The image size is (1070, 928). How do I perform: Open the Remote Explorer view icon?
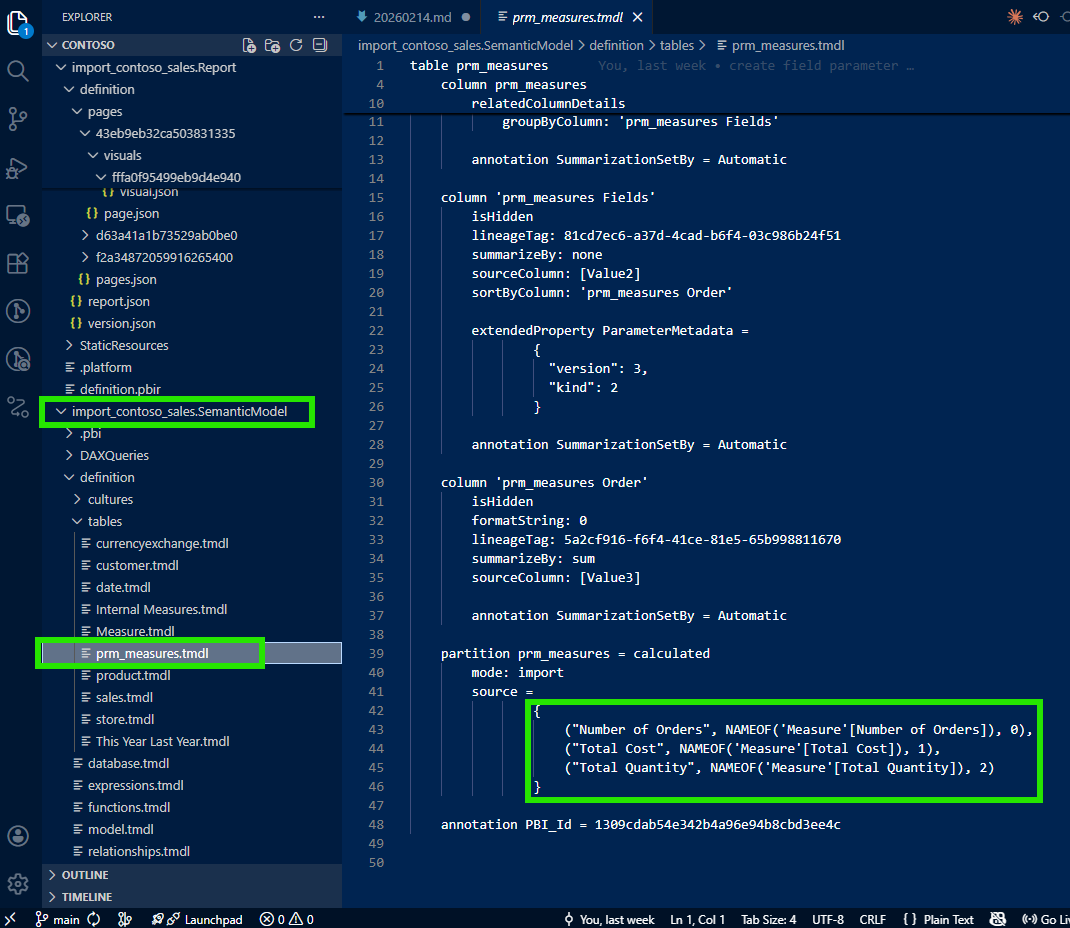tap(18, 216)
